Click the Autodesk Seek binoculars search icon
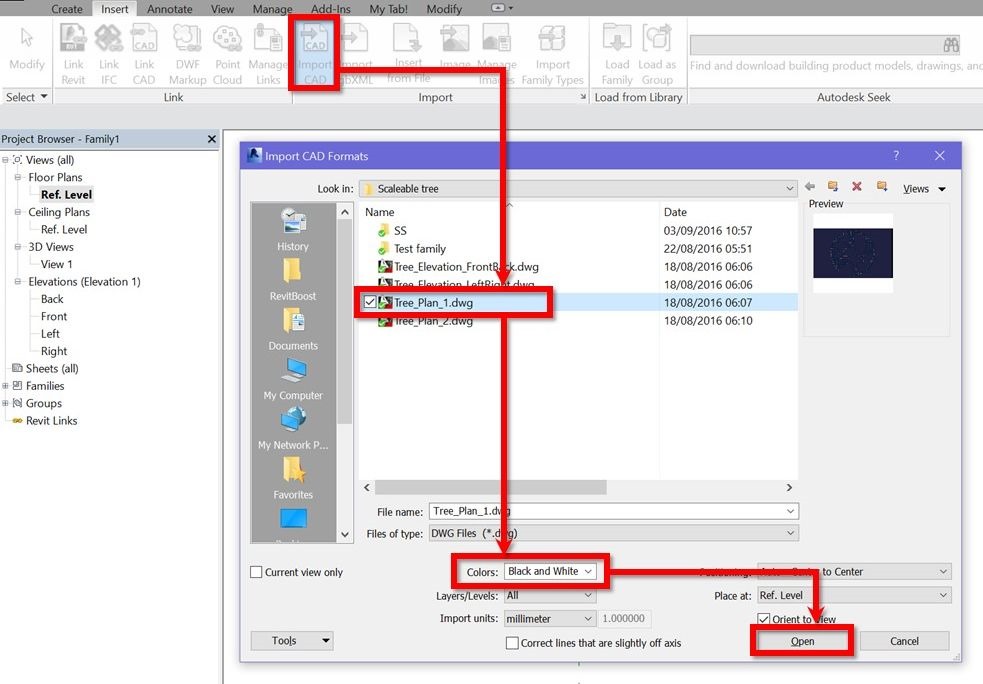Viewport: 983px width, 684px height. (x=951, y=45)
